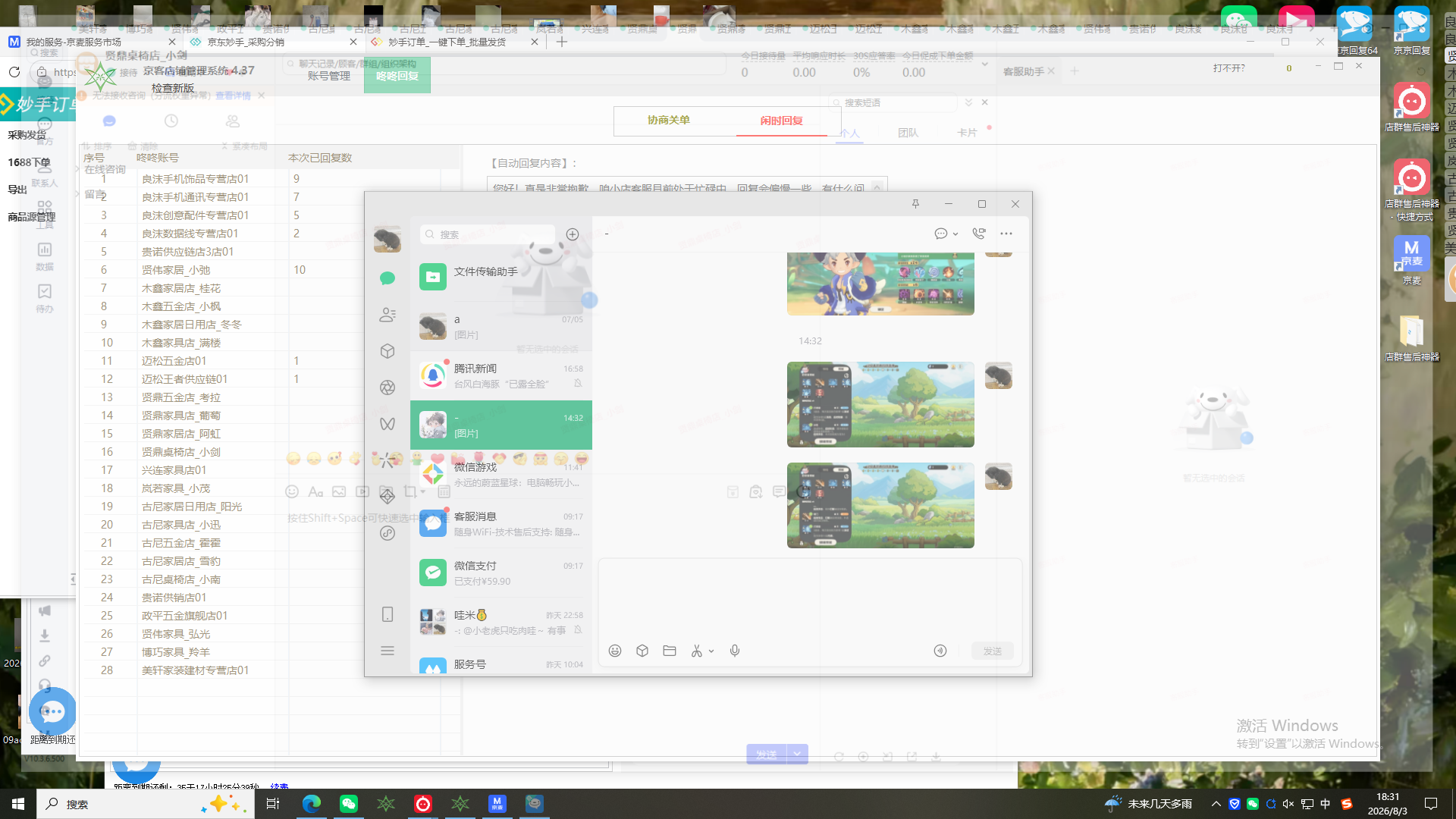Click the plus button beside WeChat search
Viewport: 1456px width, 819px height.
573,234
